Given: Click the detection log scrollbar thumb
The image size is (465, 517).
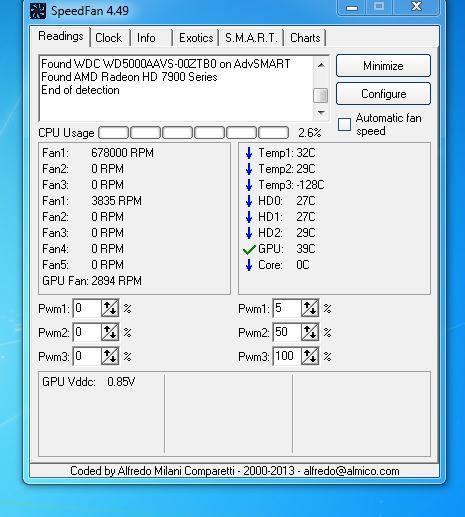Looking at the screenshot, I should click(321, 96).
